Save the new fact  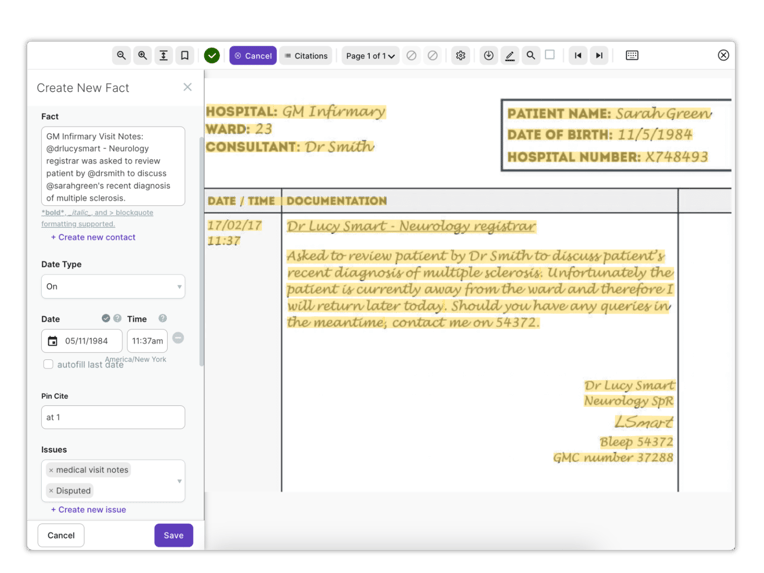point(173,535)
